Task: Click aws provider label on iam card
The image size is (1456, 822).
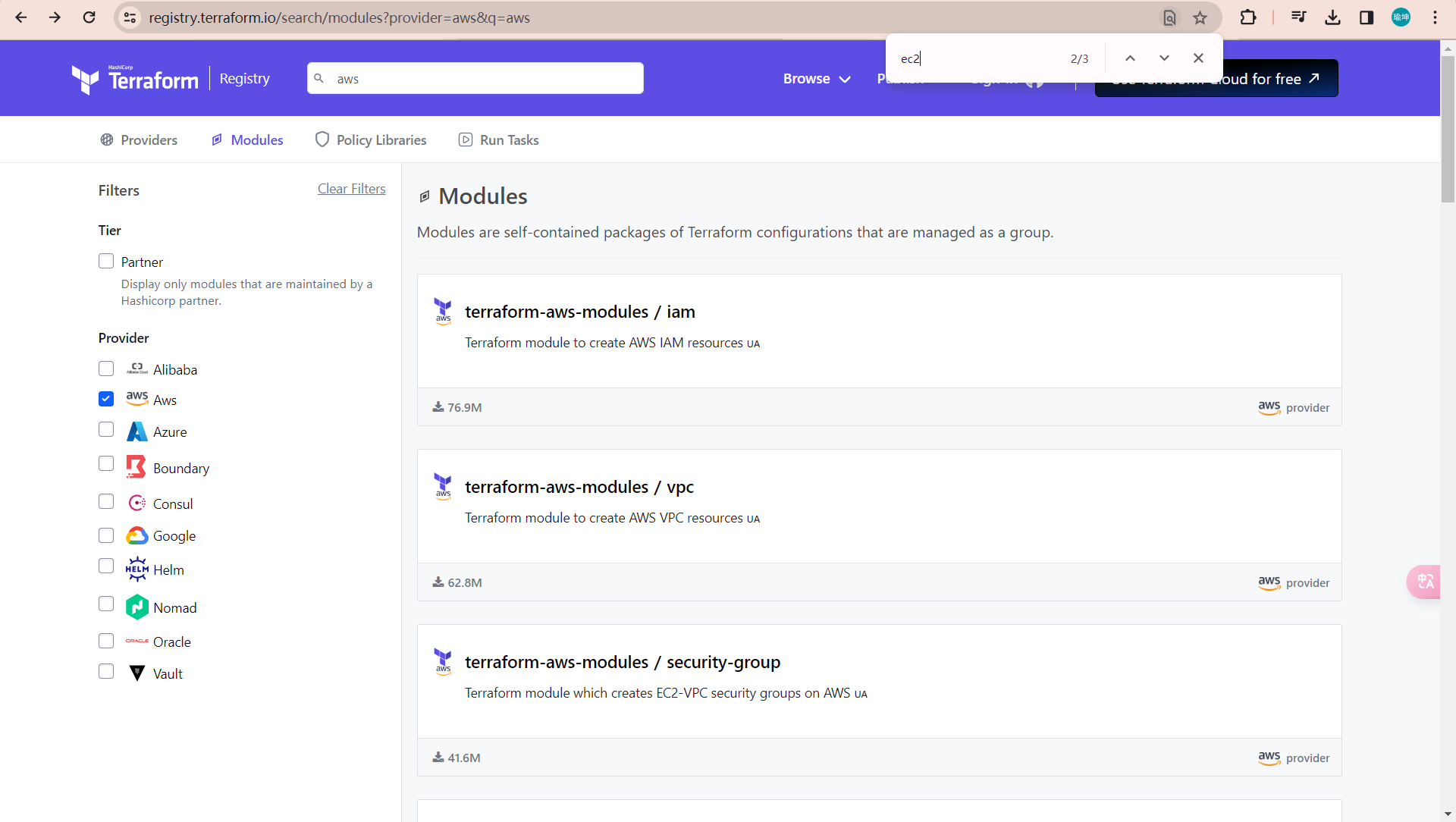Action: click(x=1294, y=407)
